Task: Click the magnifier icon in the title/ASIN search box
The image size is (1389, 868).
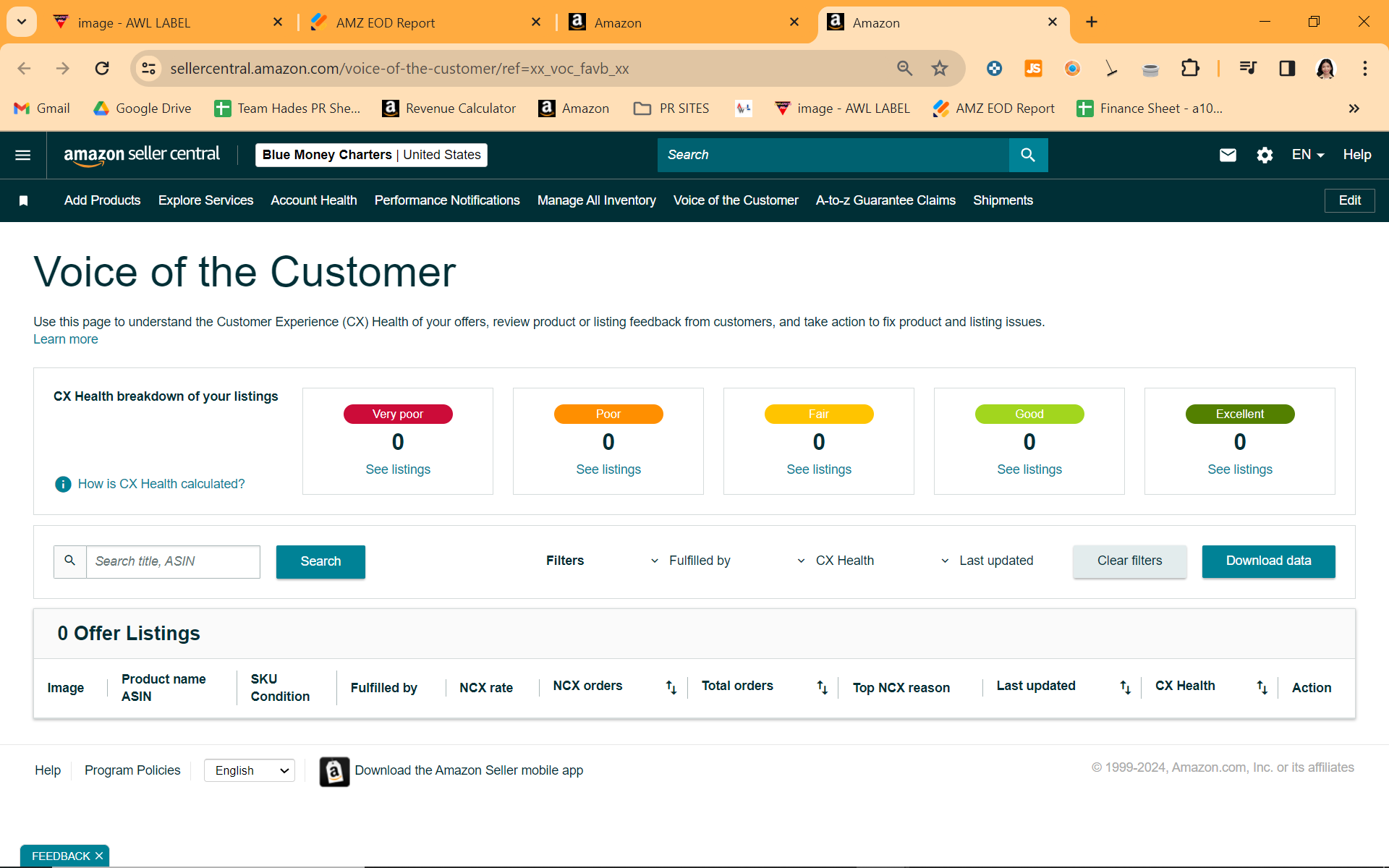Action: [x=70, y=561]
